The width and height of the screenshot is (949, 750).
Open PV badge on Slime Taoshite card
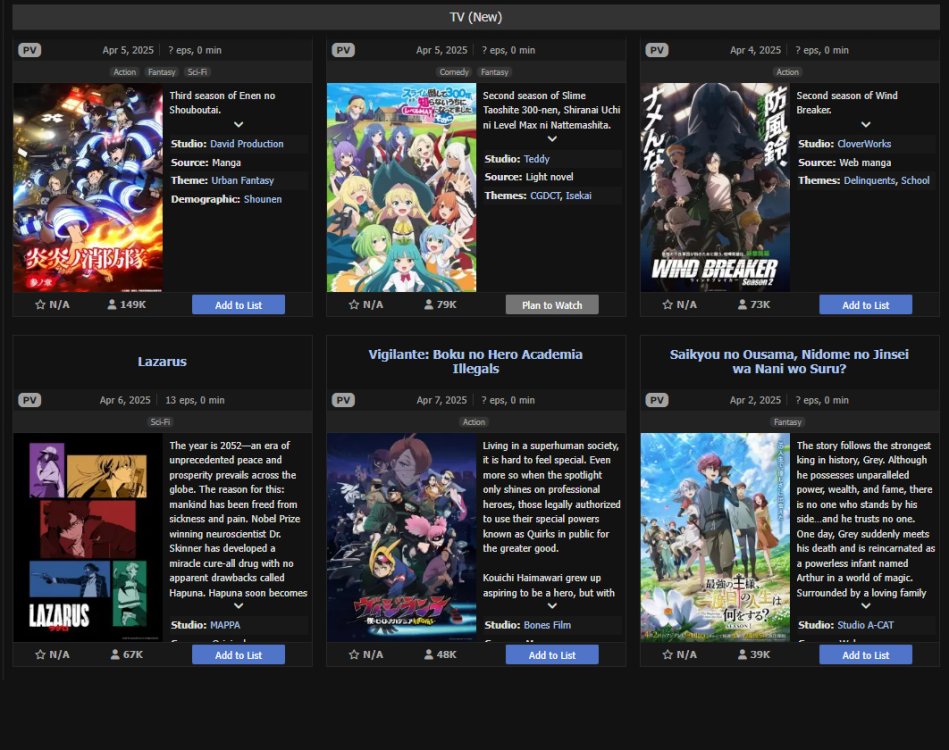(x=343, y=50)
